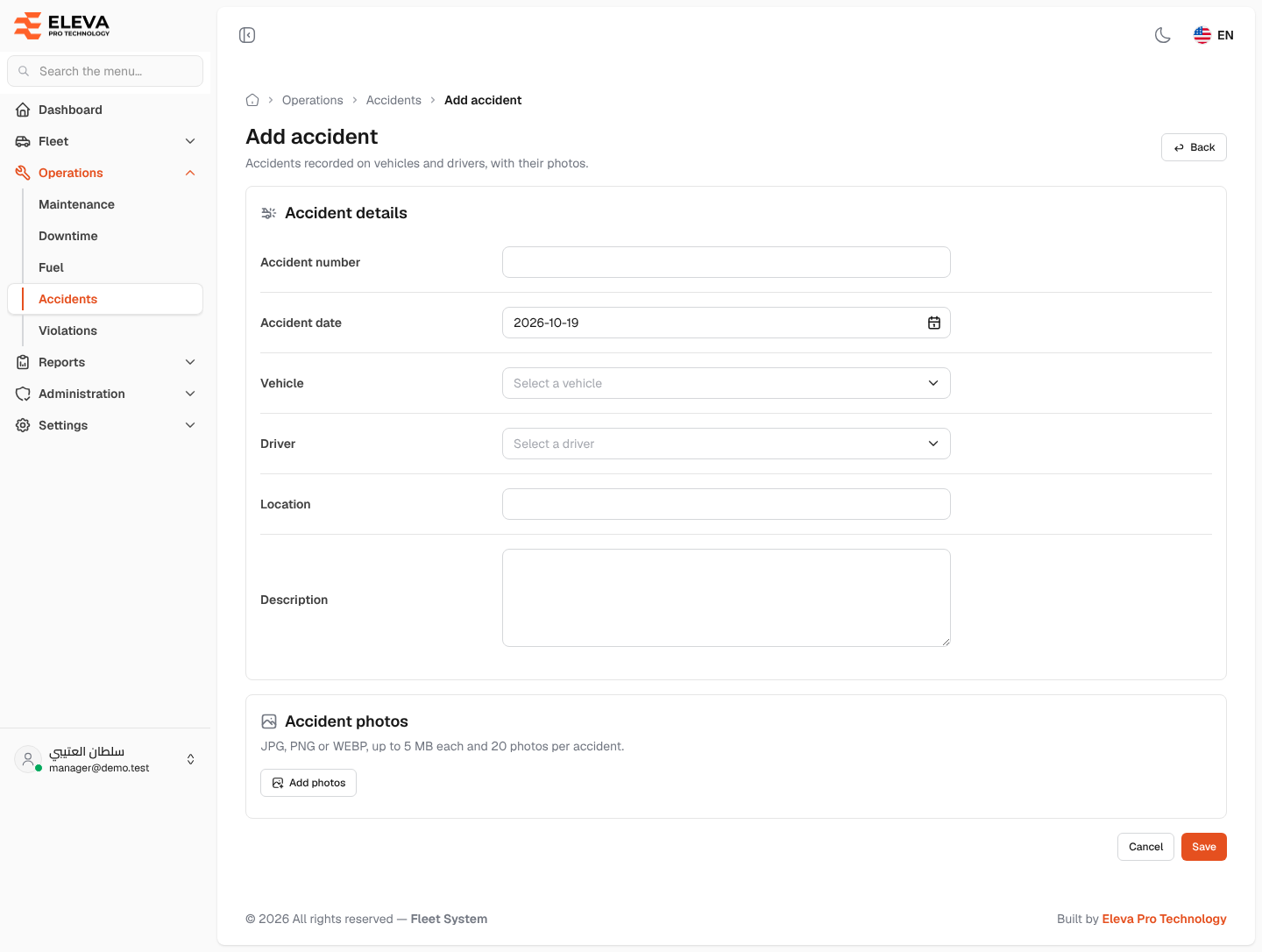Click the Back button
Viewport: 1262px width, 952px height.
(1194, 147)
